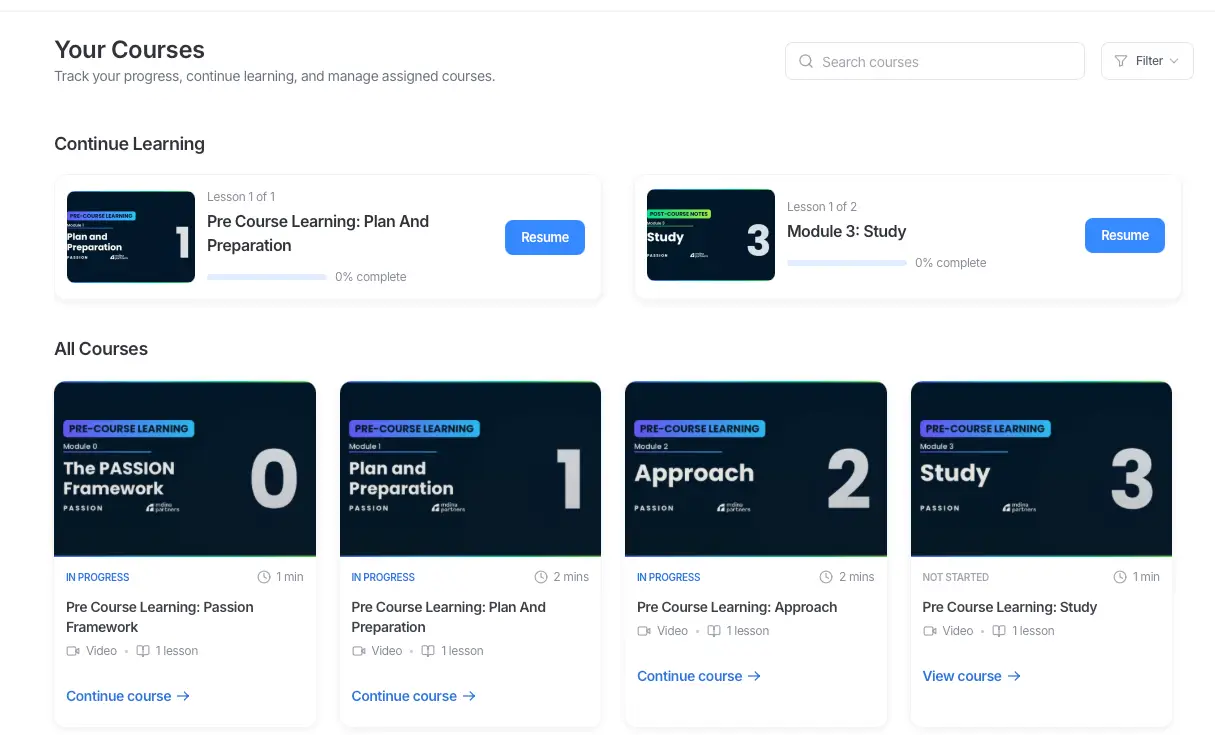1215x735 pixels.
Task: Resume Pre Course Learning: Plan And Preparation
Action: [545, 237]
